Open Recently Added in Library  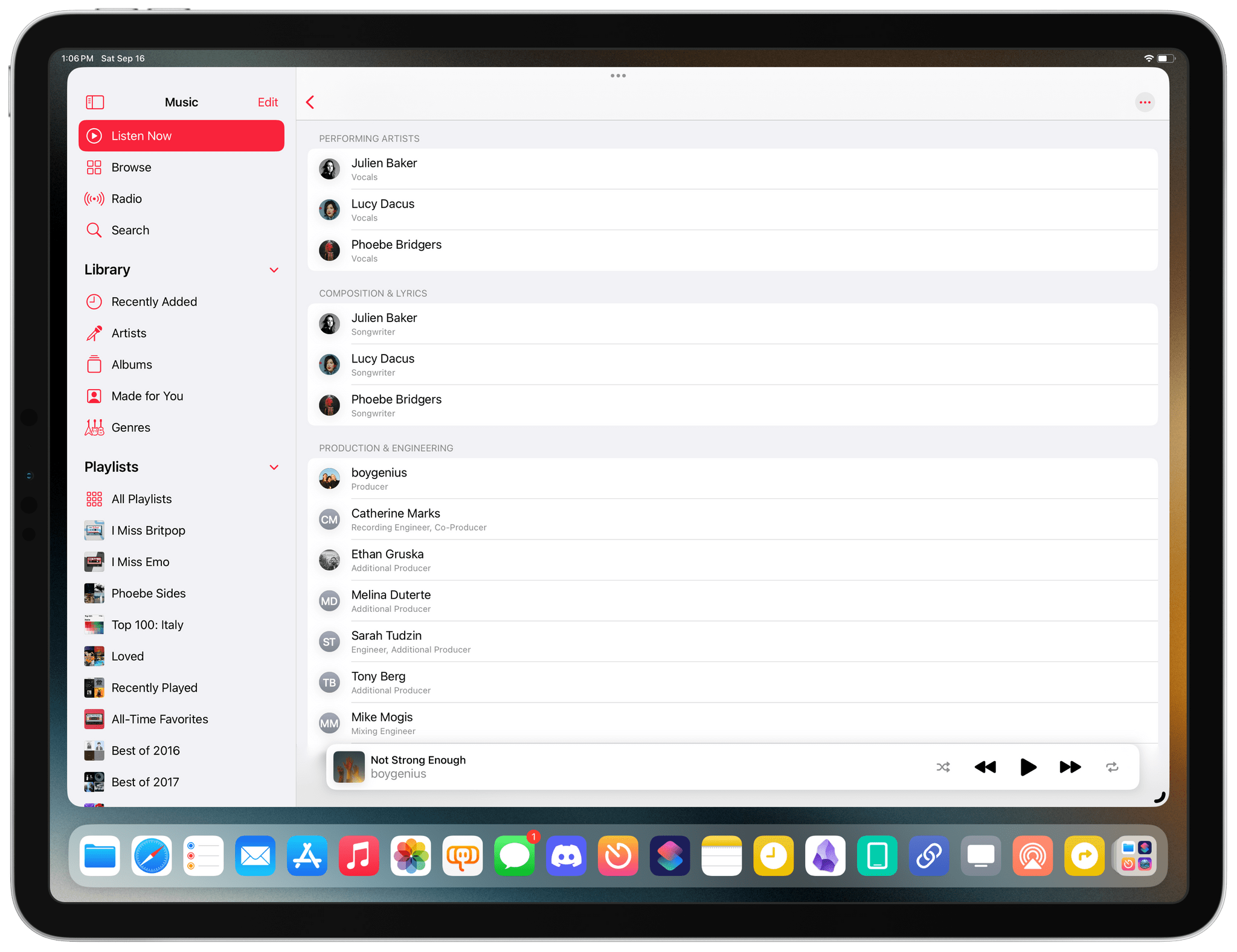pos(181,301)
